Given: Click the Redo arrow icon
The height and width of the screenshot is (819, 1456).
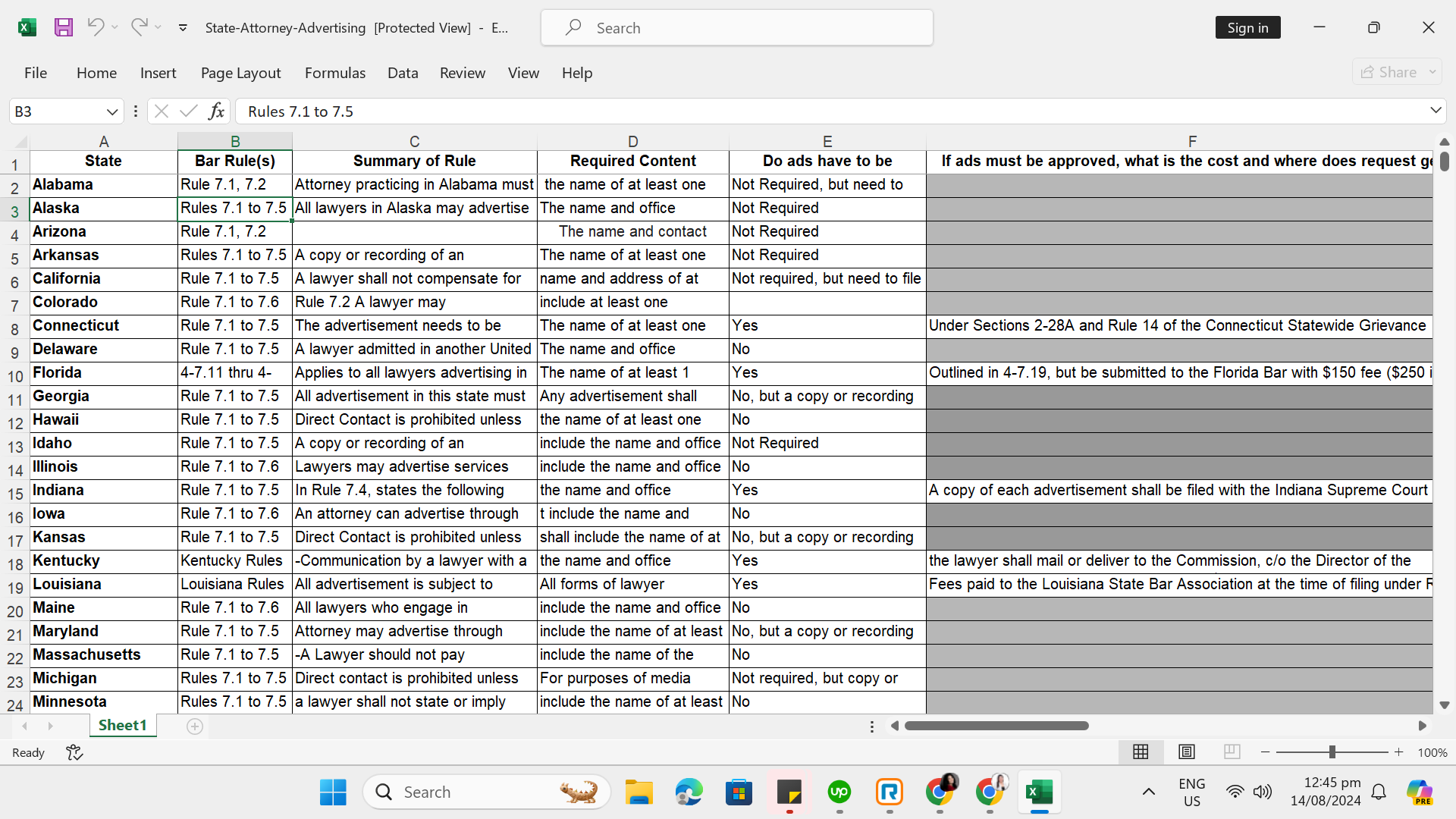Looking at the screenshot, I should coord(139,27).
